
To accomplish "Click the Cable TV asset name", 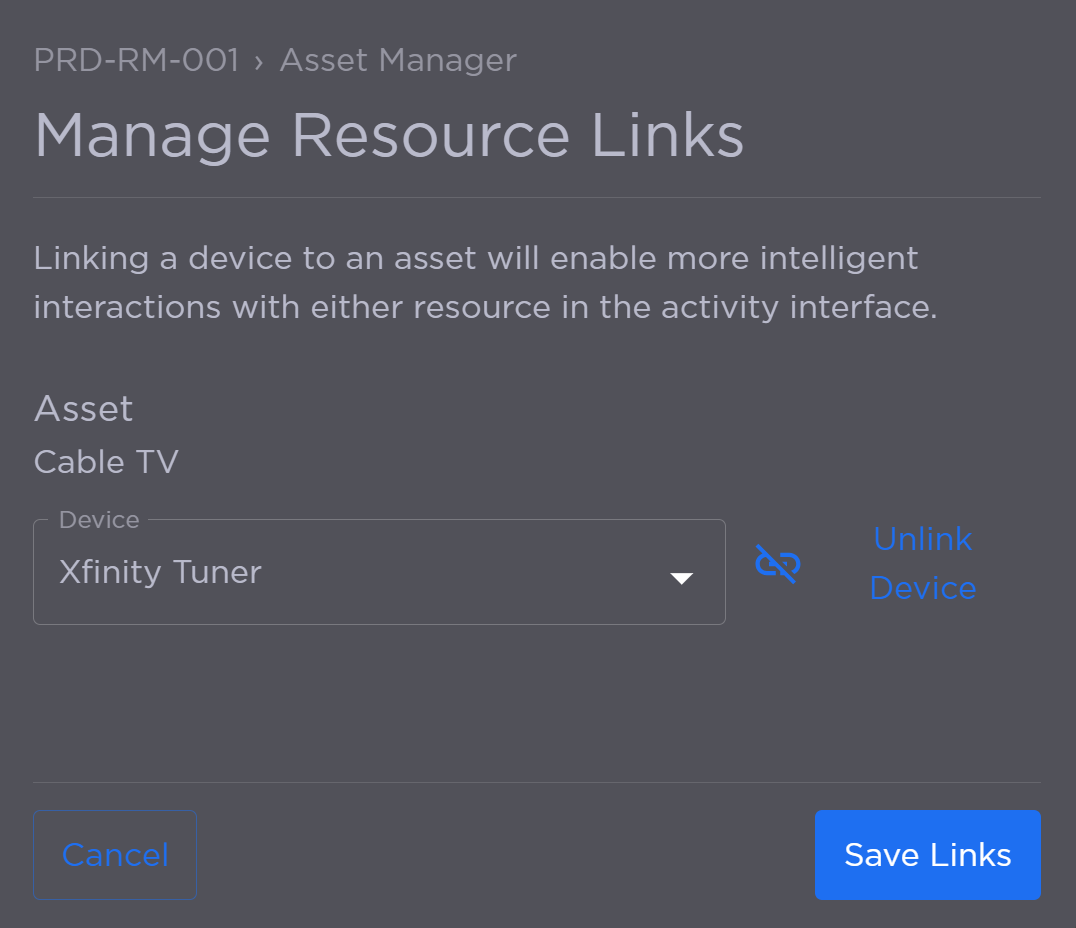I will (106, 462).
